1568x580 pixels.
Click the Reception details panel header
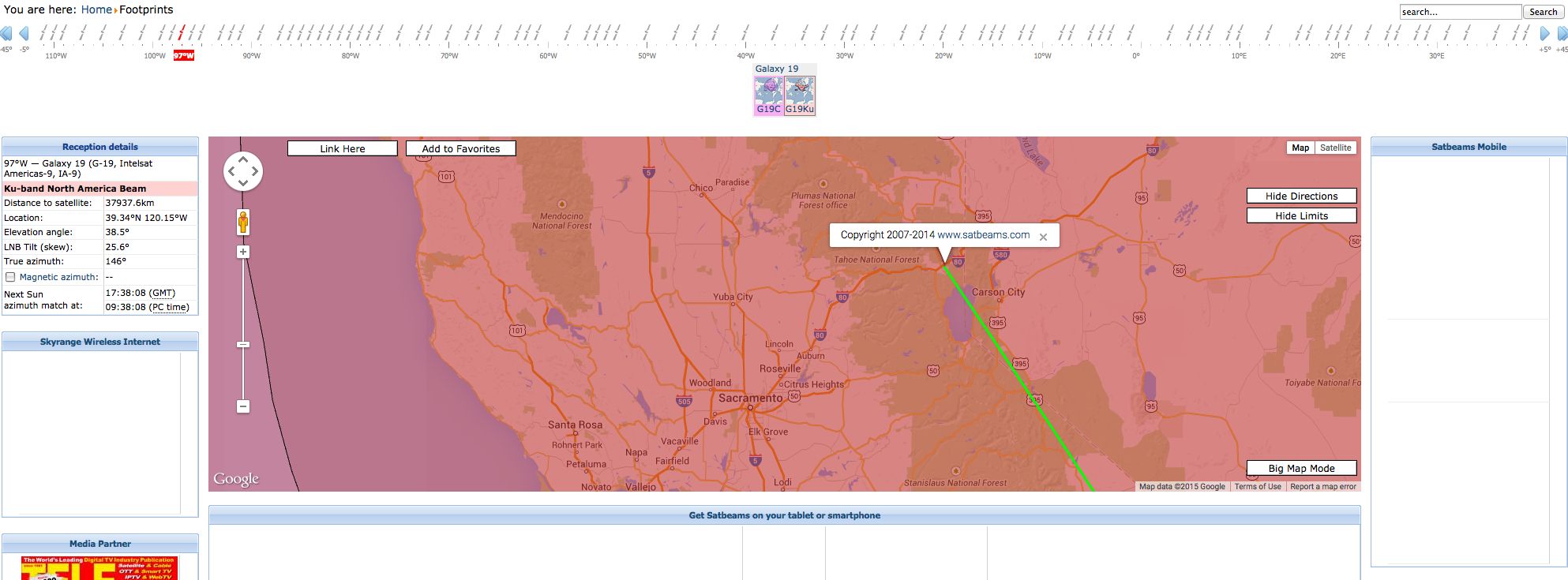(100, 147)
